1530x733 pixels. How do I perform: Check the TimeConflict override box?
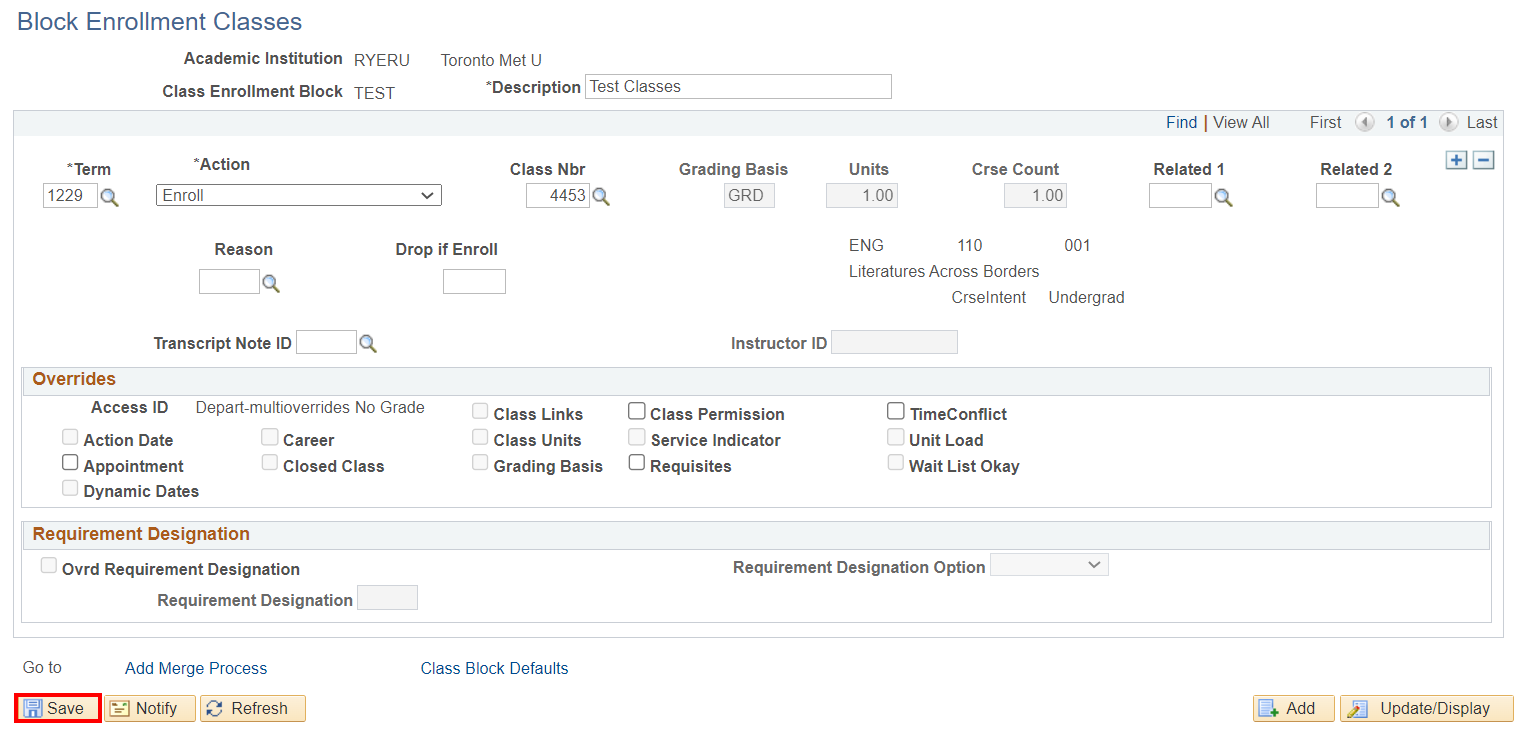click(x=896, y=412)
